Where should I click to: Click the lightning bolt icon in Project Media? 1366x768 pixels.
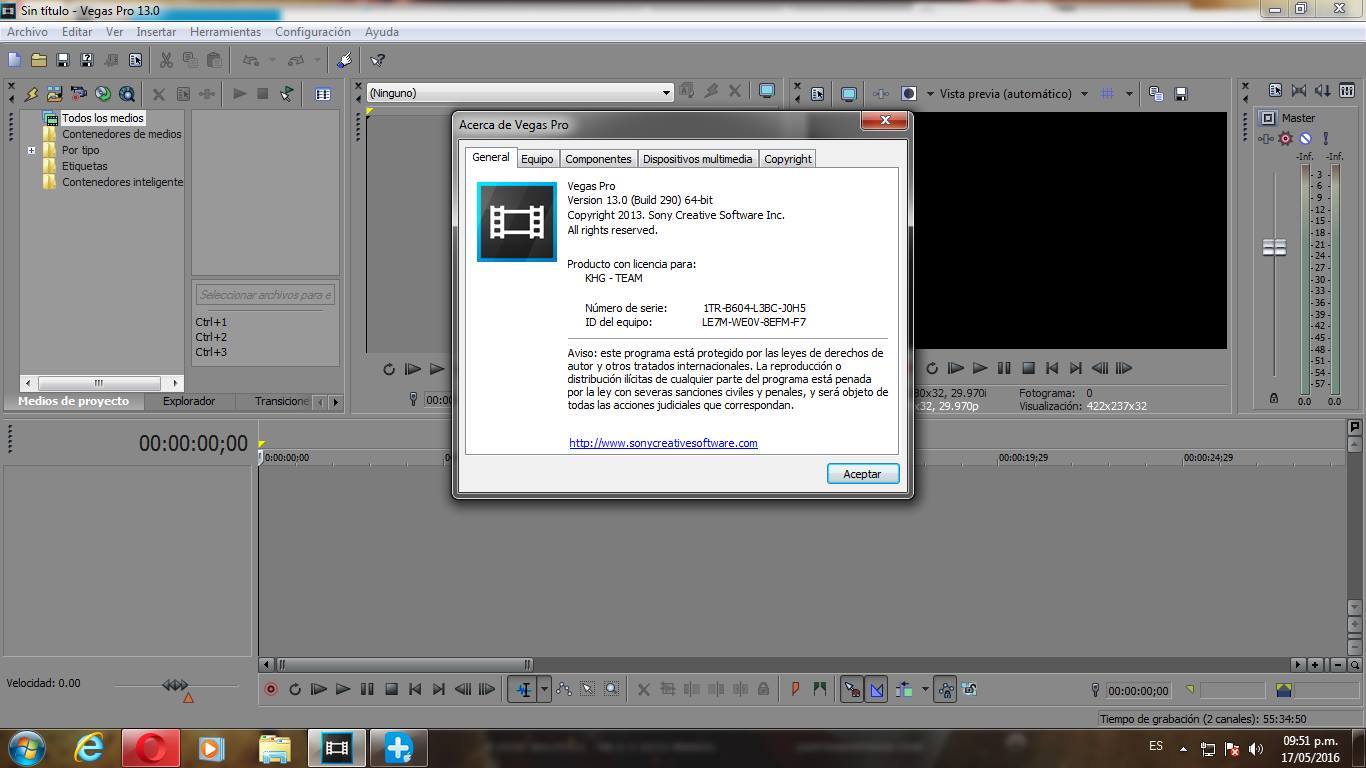[x=31, y=94]
